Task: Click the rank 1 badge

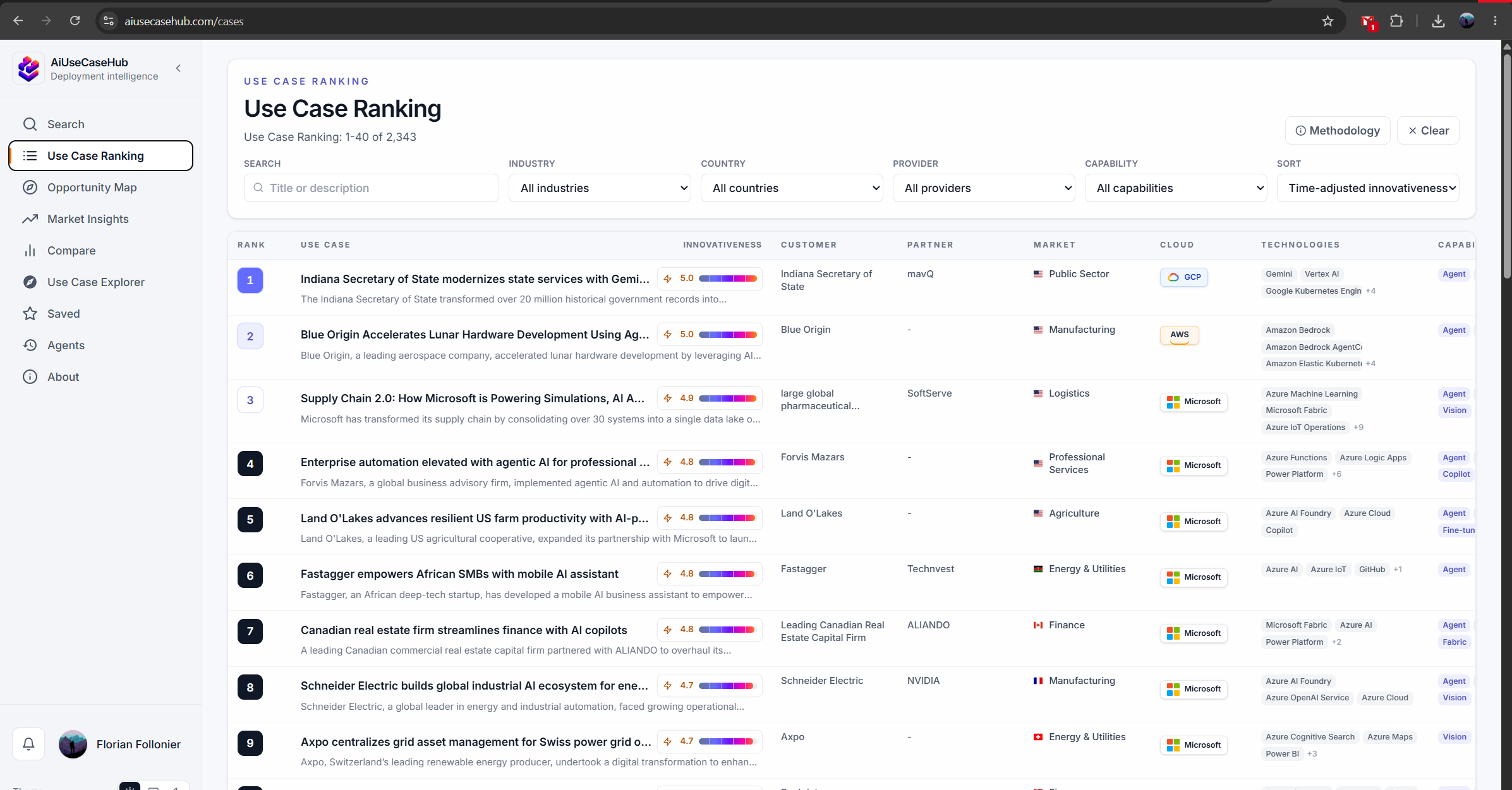Action: pos(250,280)
